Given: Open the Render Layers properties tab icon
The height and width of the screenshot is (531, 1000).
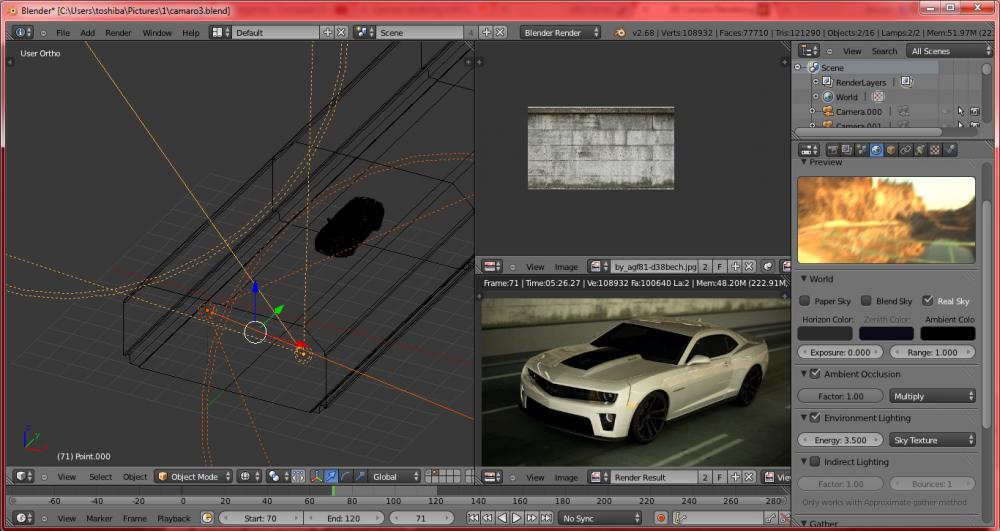Looking at the screenshot, I should click(847, 150).
